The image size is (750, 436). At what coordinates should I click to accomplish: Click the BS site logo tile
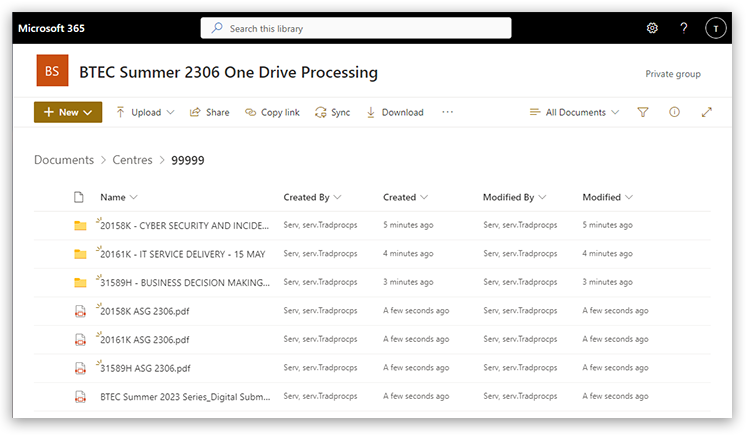[52, 72]
